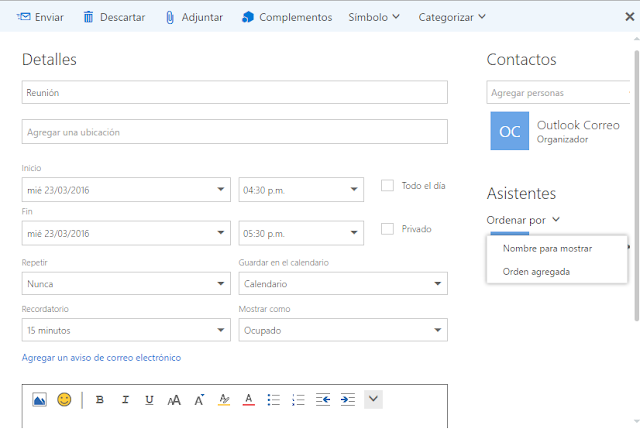Click the vertical scrollbar on the right

coord(636,186)
